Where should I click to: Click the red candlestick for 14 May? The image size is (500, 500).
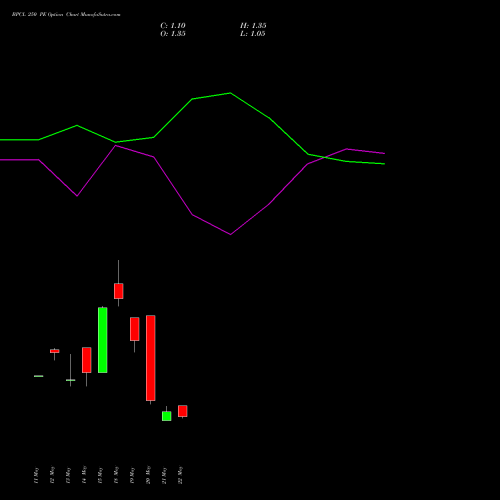coord(87,360)
